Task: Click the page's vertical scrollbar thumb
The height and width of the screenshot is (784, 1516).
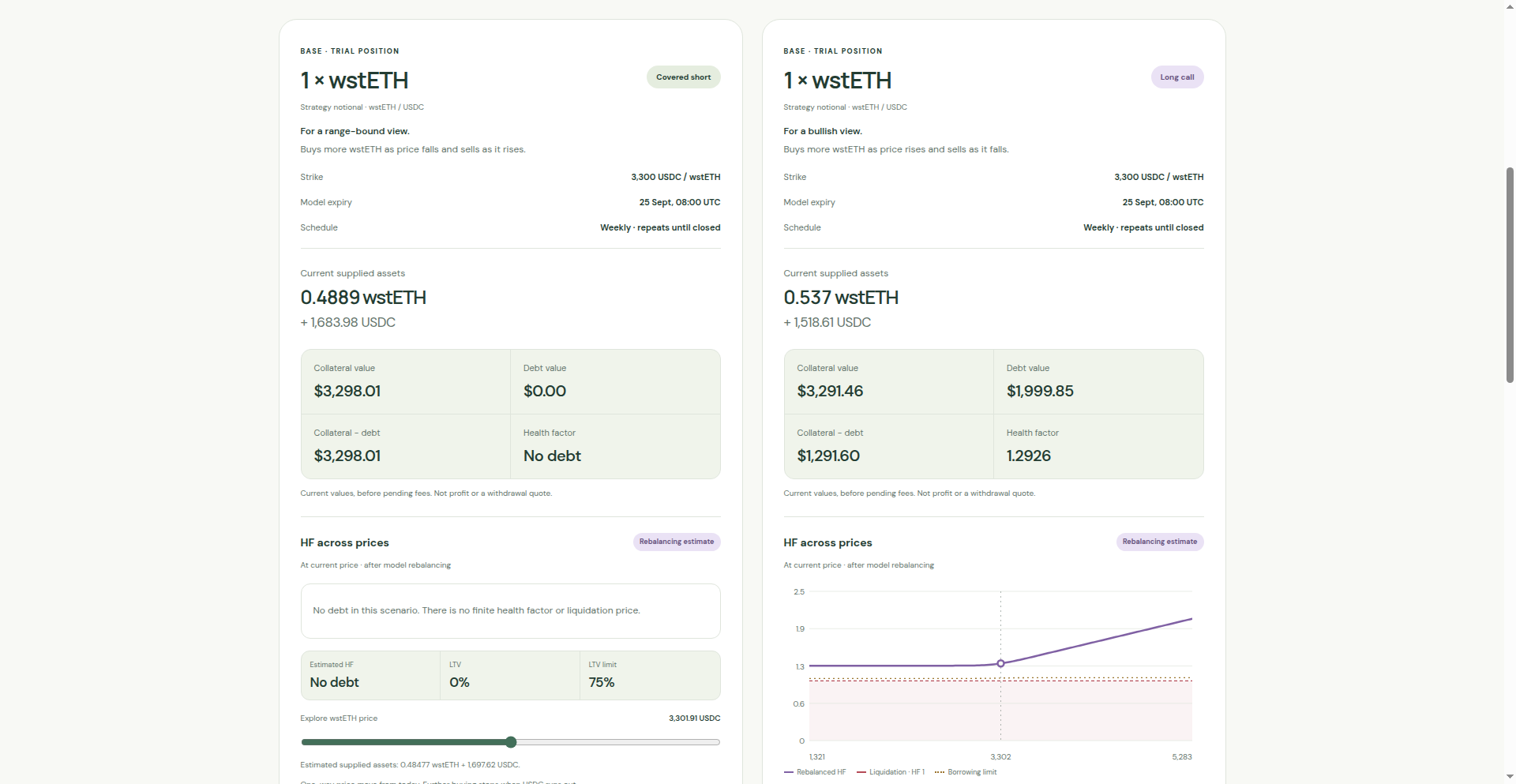Action: [1510, 275]
